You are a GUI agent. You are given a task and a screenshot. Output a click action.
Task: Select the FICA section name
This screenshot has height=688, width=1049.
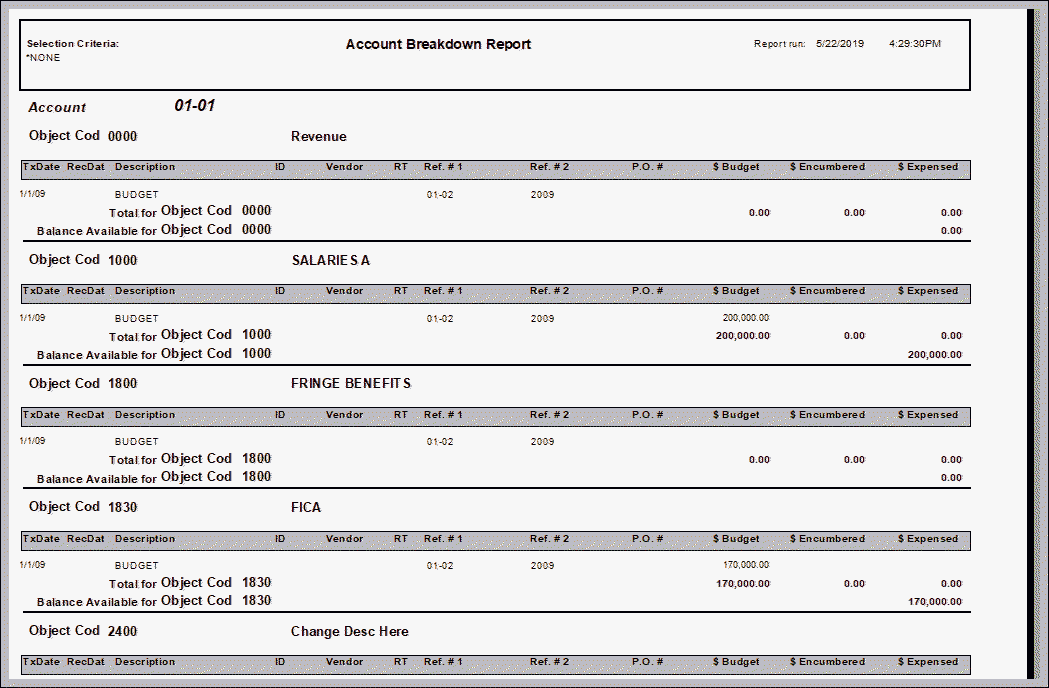(x=306, y=507)
